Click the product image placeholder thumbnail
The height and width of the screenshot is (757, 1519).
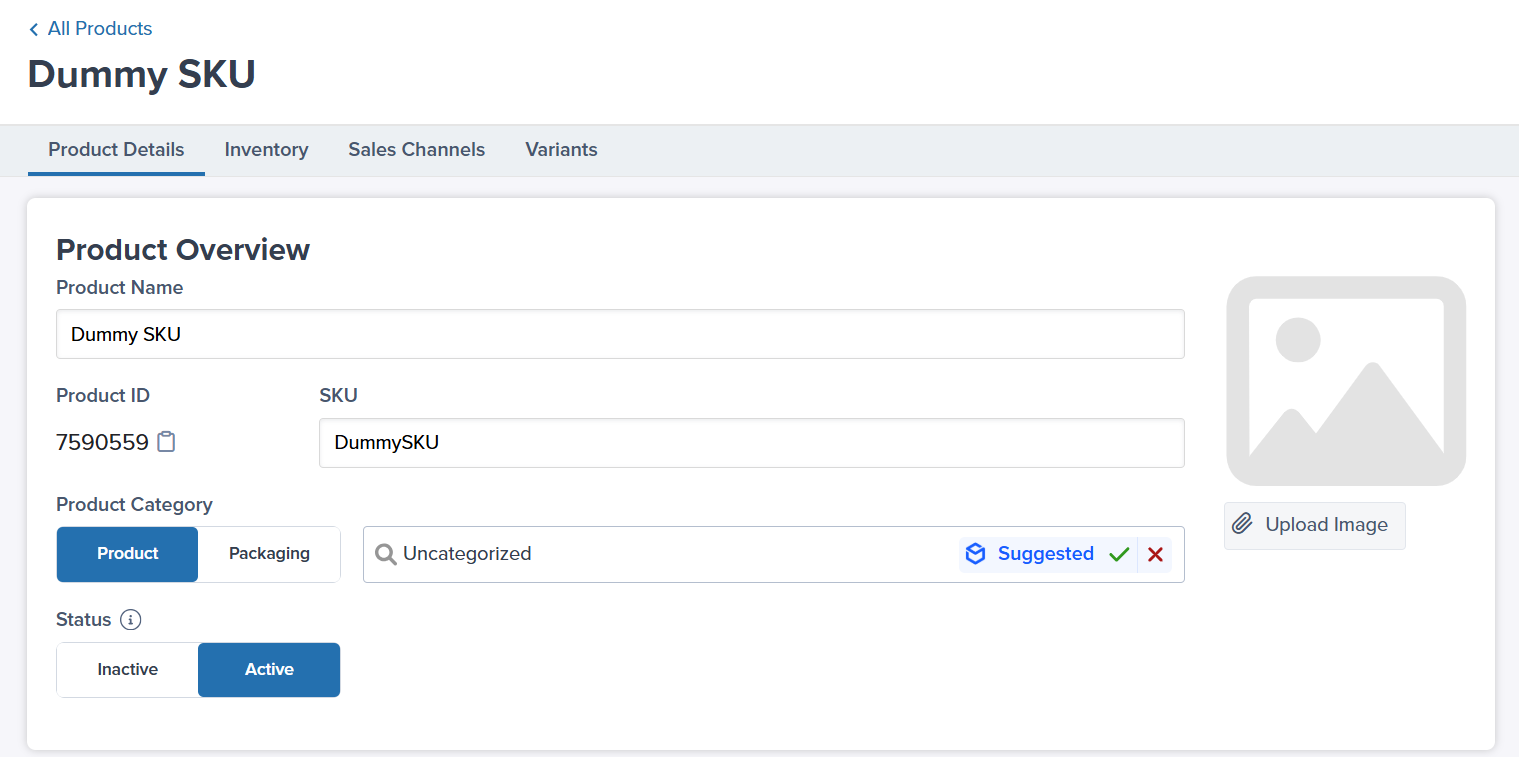pos(1346,380)
